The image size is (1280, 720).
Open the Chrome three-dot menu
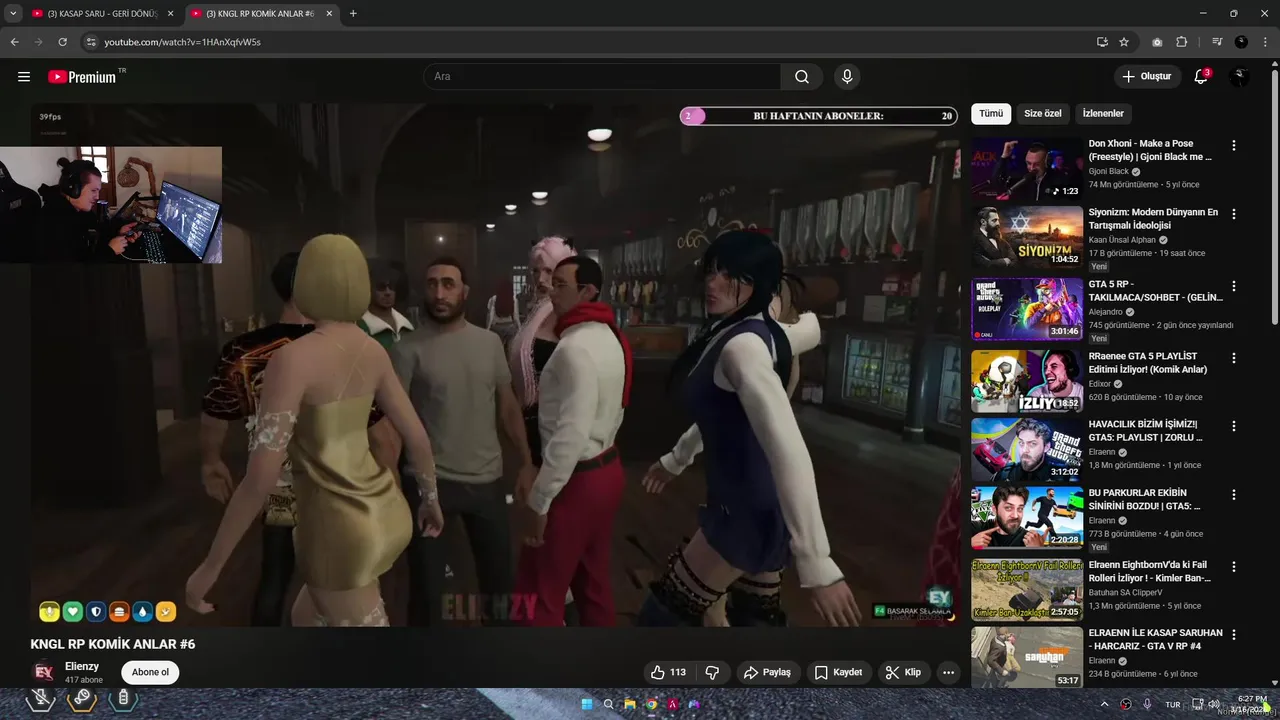[x=1263, y=42]
